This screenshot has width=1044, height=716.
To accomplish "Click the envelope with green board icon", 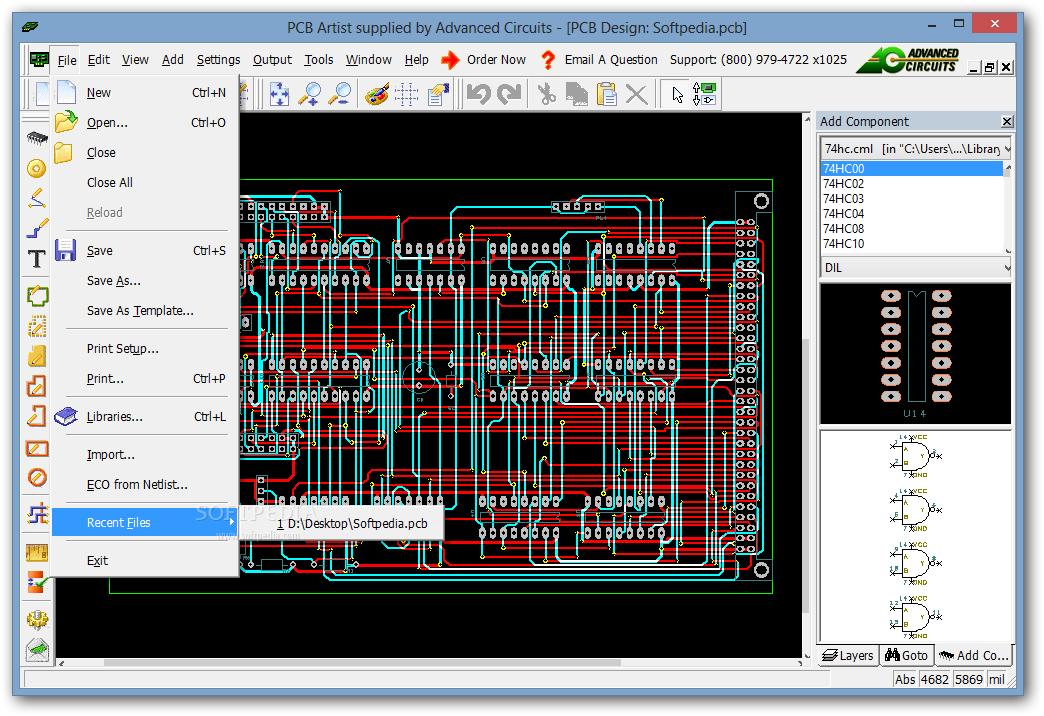I will pos(37,649).
